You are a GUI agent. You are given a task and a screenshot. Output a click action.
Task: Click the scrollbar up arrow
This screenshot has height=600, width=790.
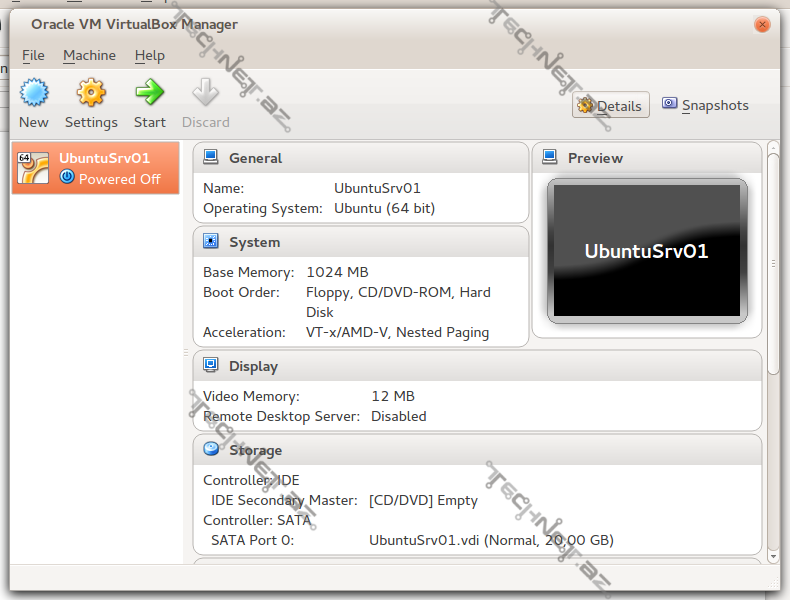coord(773,147)
